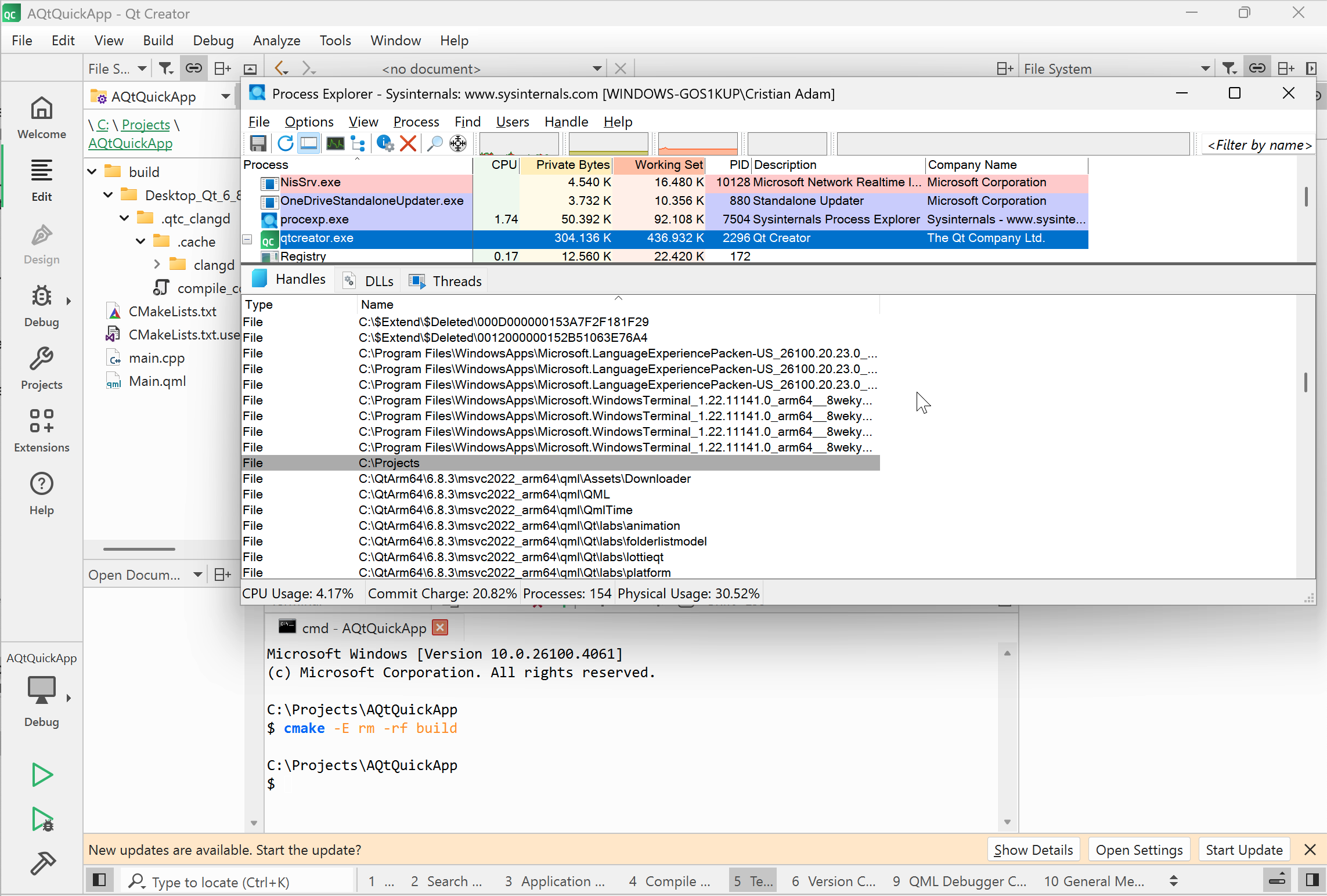Click the Refresh icon in Process Explorer toolbar
Image resolution: width=1327 pixels, height=896 pixels.
click(x=285, y=143)
